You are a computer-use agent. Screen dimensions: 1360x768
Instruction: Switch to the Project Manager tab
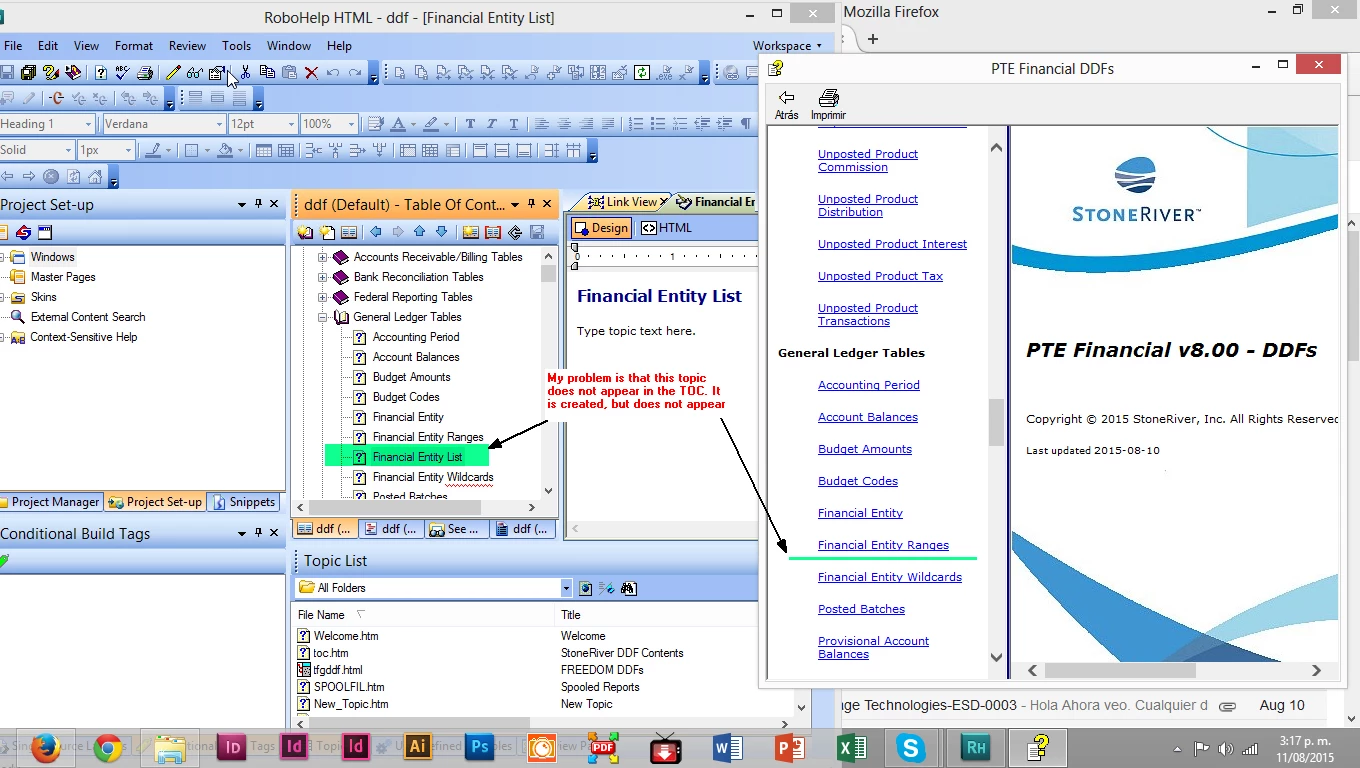tap(50, 502)
